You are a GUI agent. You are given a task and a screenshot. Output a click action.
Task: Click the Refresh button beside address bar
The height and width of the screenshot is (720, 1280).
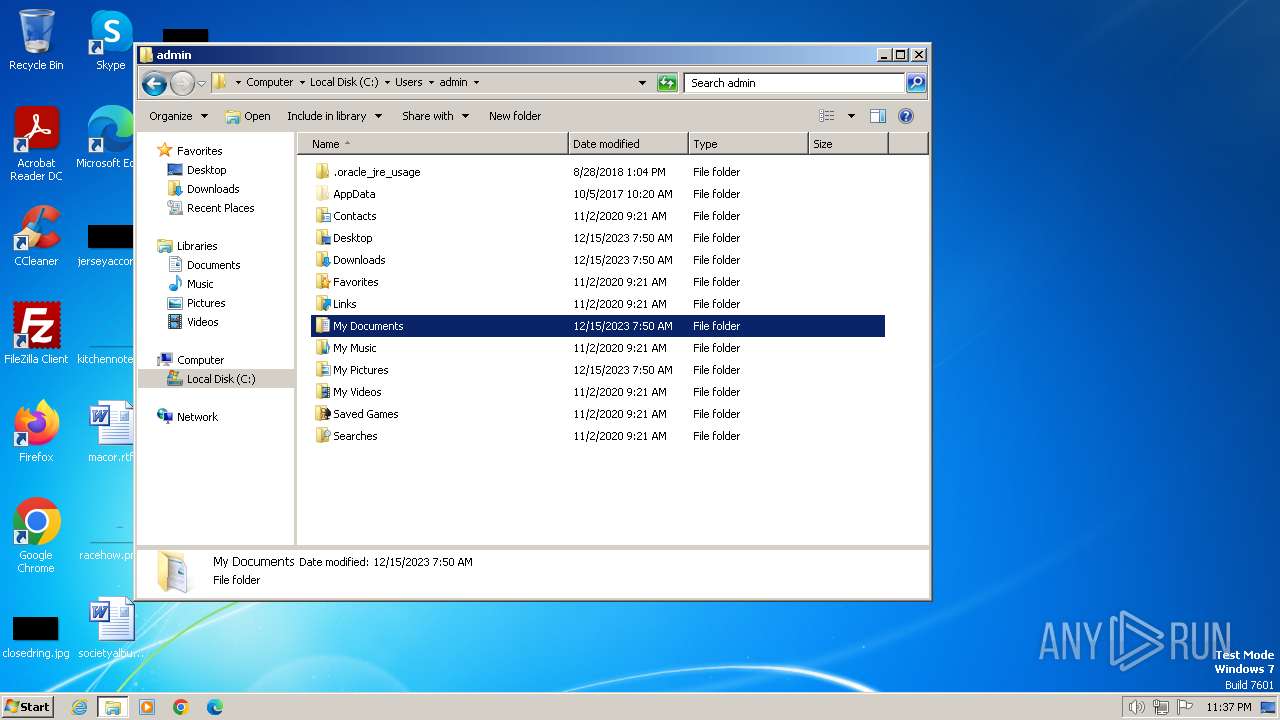(667, 83)
